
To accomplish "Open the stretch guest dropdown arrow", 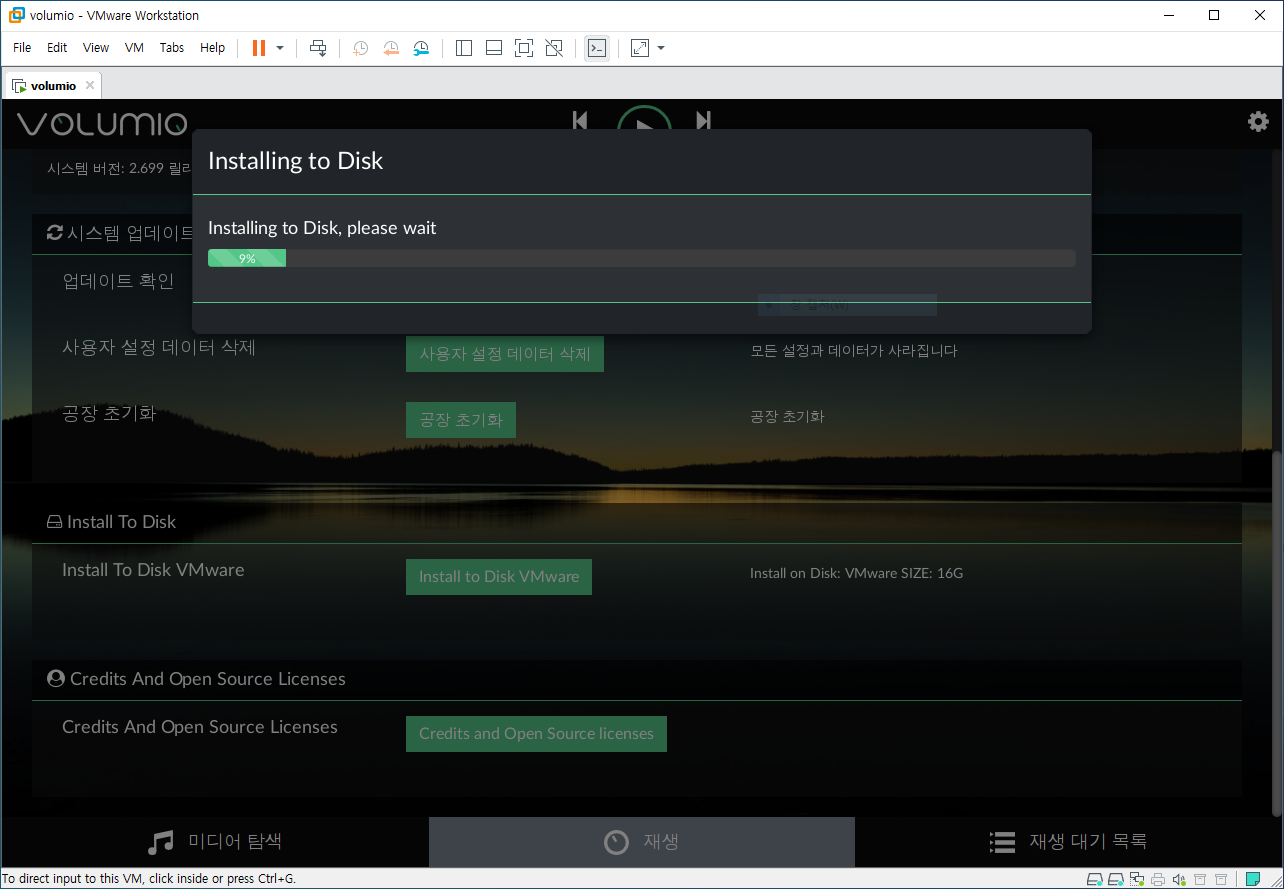I will point(661,48).
